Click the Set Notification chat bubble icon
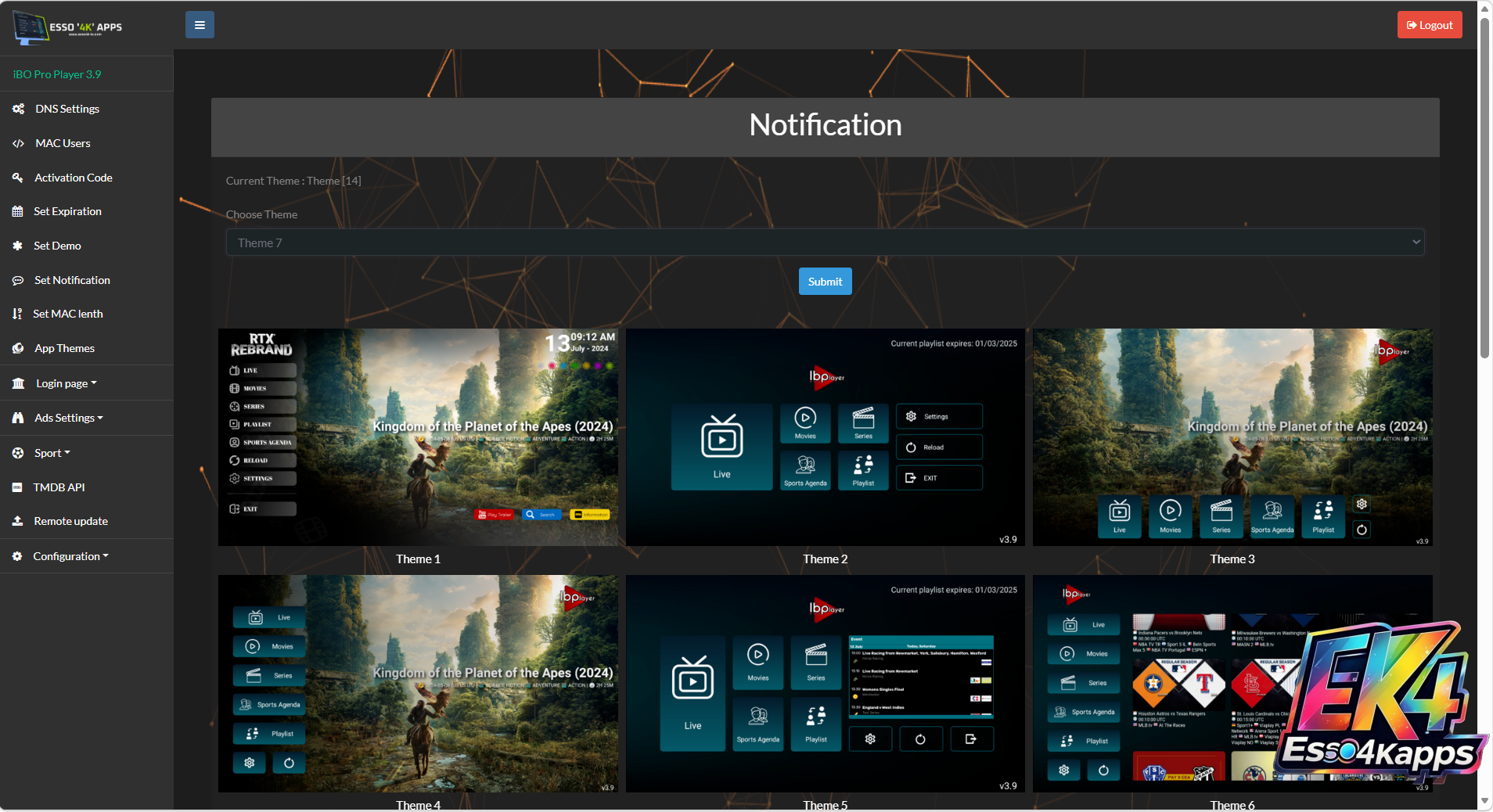The width and height of the screenshot is (1493, 812). pos(18,280)
